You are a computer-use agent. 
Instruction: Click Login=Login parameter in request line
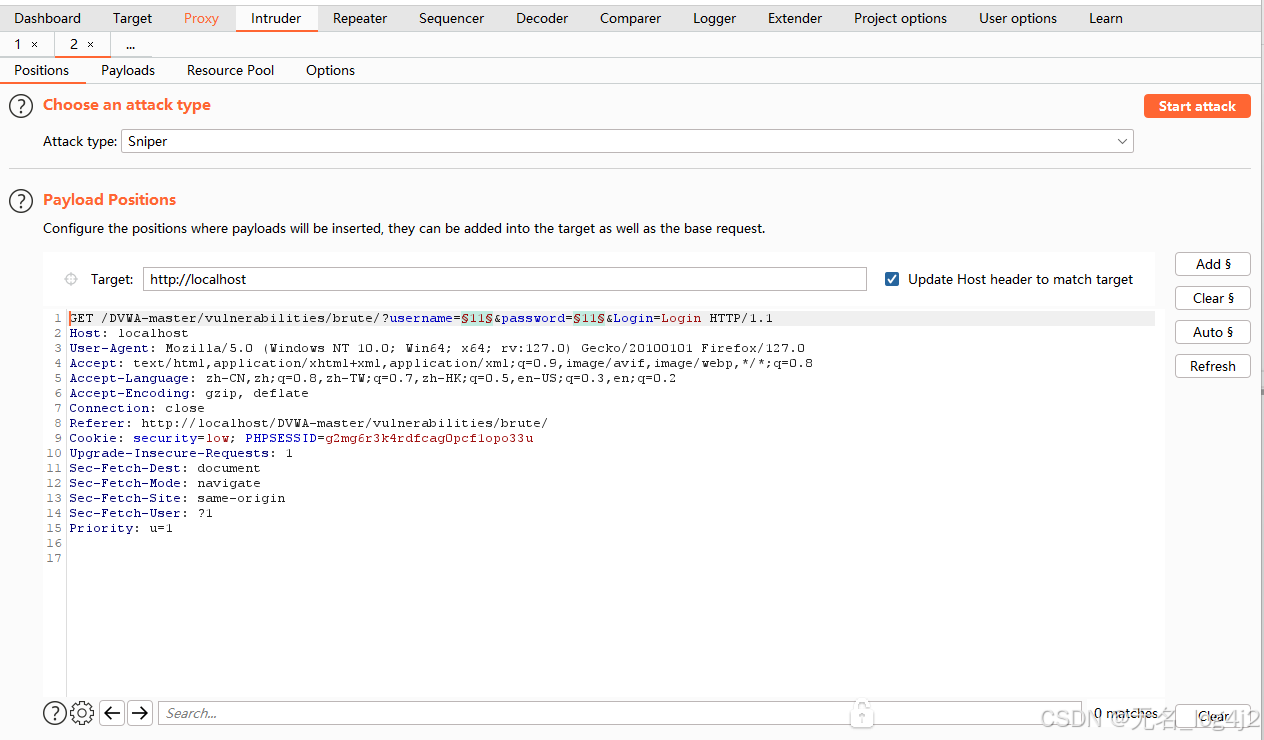point(657,318)
